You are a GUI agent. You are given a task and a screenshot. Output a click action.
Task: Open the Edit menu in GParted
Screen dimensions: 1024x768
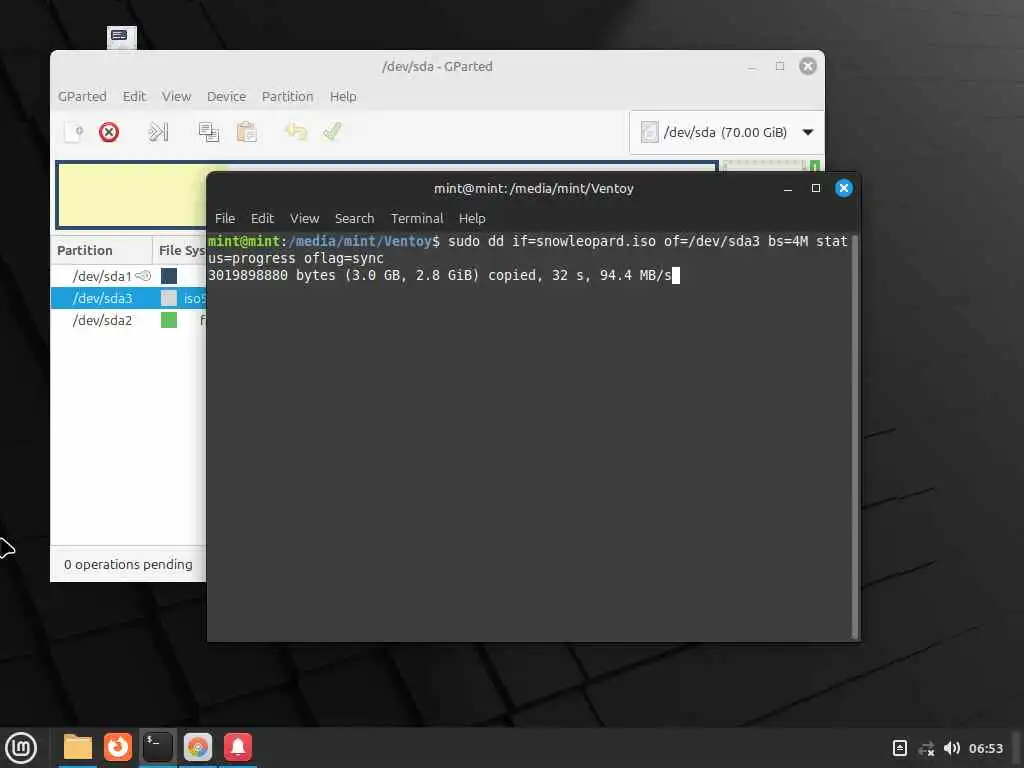pyautogui.click(x=134, y=96)
